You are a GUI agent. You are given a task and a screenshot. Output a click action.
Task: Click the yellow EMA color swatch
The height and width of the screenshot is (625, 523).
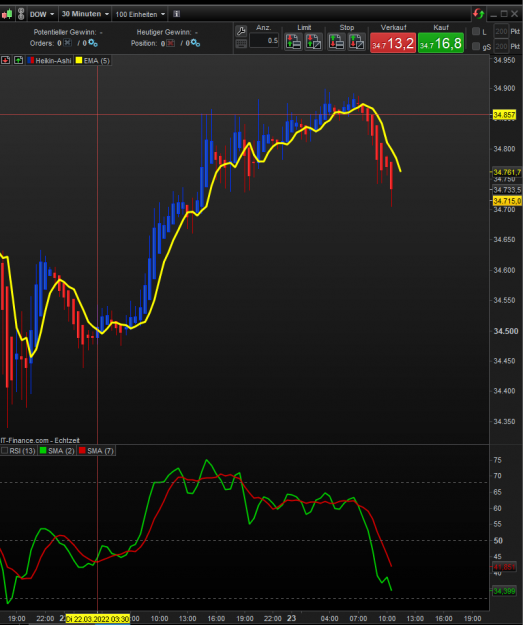tap(79, 61)
